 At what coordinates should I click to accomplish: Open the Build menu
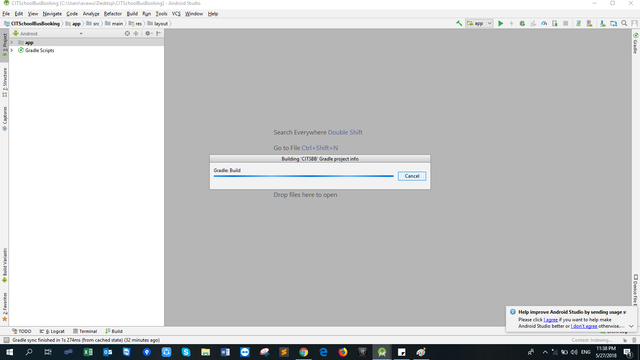coord(132,13)
